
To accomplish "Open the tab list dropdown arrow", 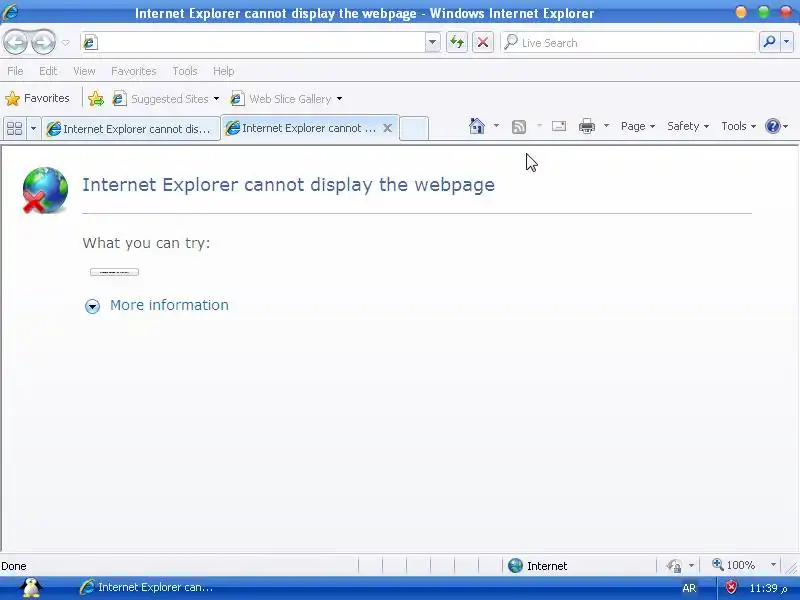I will tap(33, 128).
